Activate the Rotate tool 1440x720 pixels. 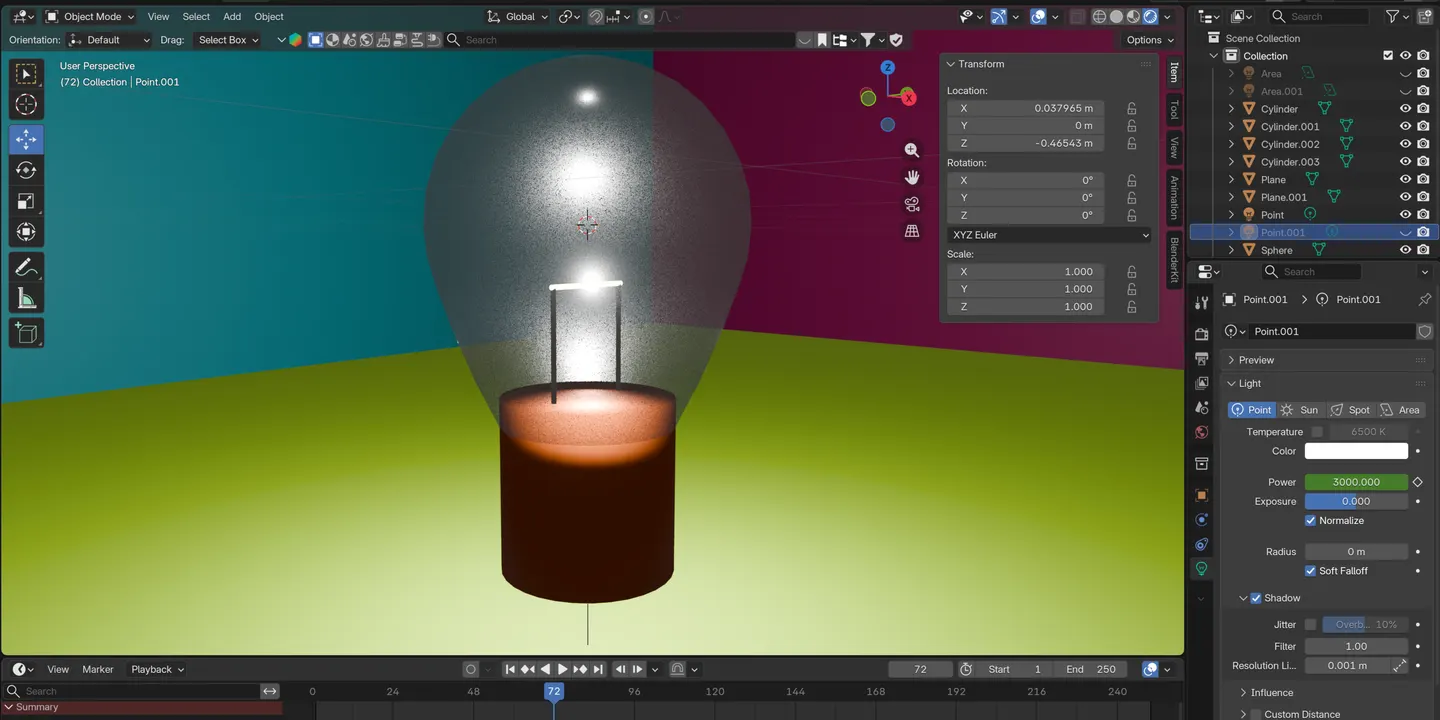pyautogui.click(x=26, y=170)
